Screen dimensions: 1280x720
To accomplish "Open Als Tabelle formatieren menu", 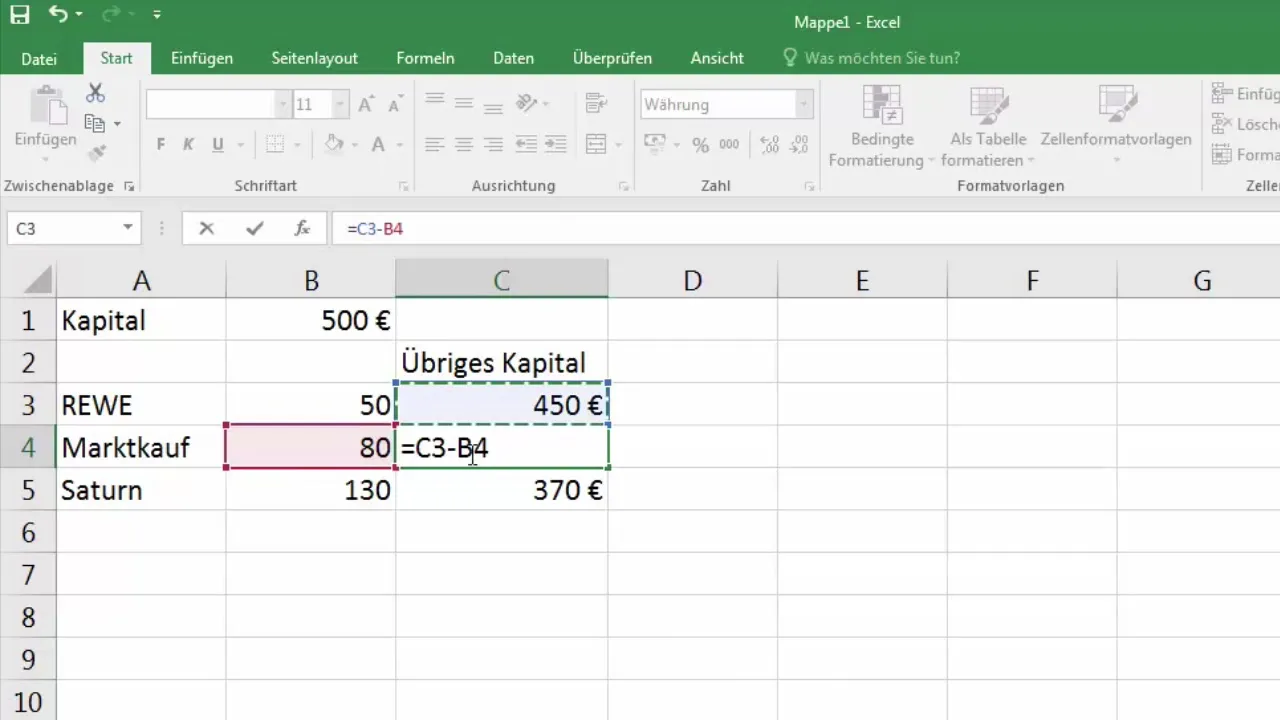I will click(x=988, y=128).
